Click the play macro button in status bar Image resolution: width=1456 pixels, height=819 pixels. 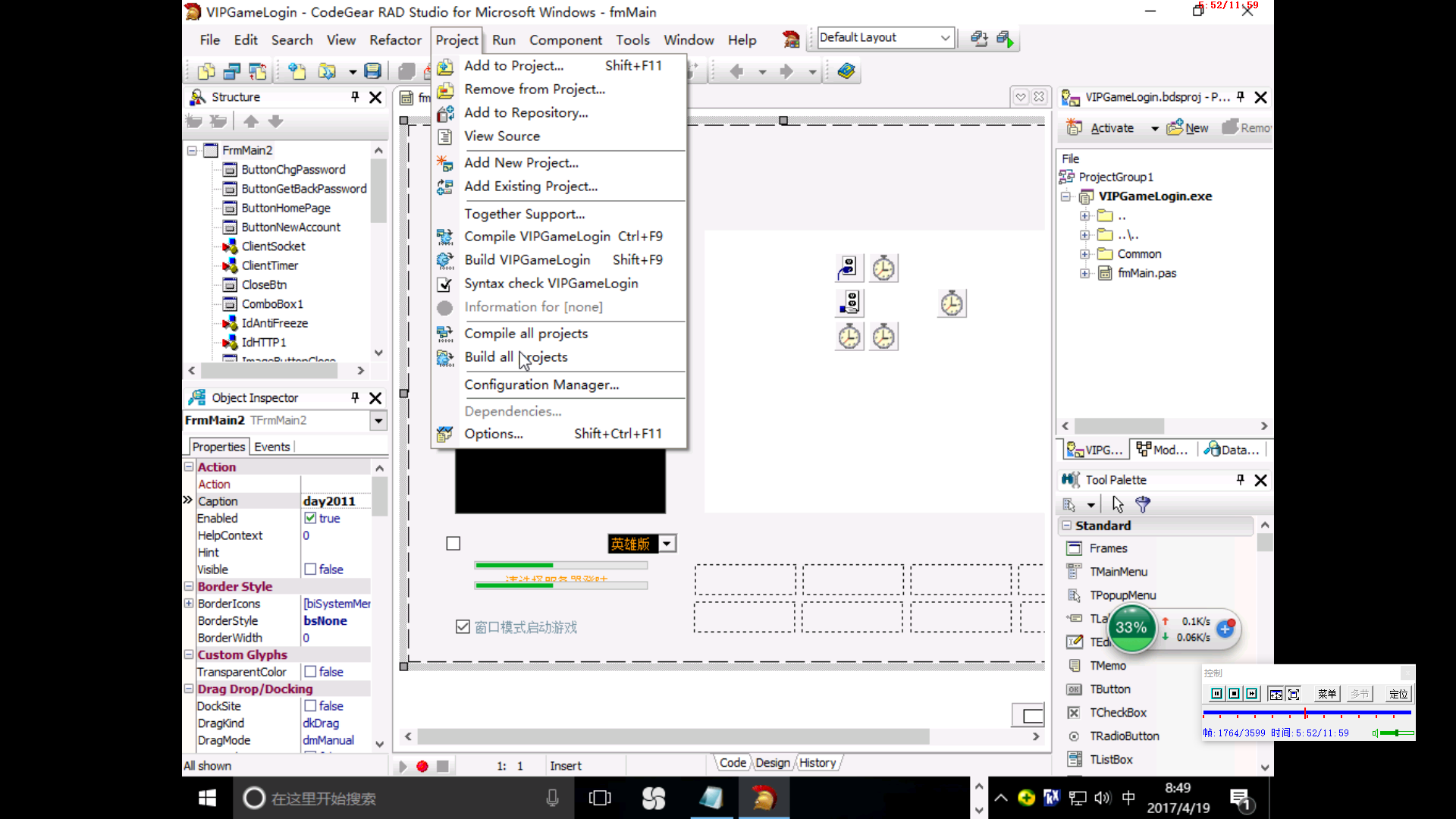[x=403, y=766]
